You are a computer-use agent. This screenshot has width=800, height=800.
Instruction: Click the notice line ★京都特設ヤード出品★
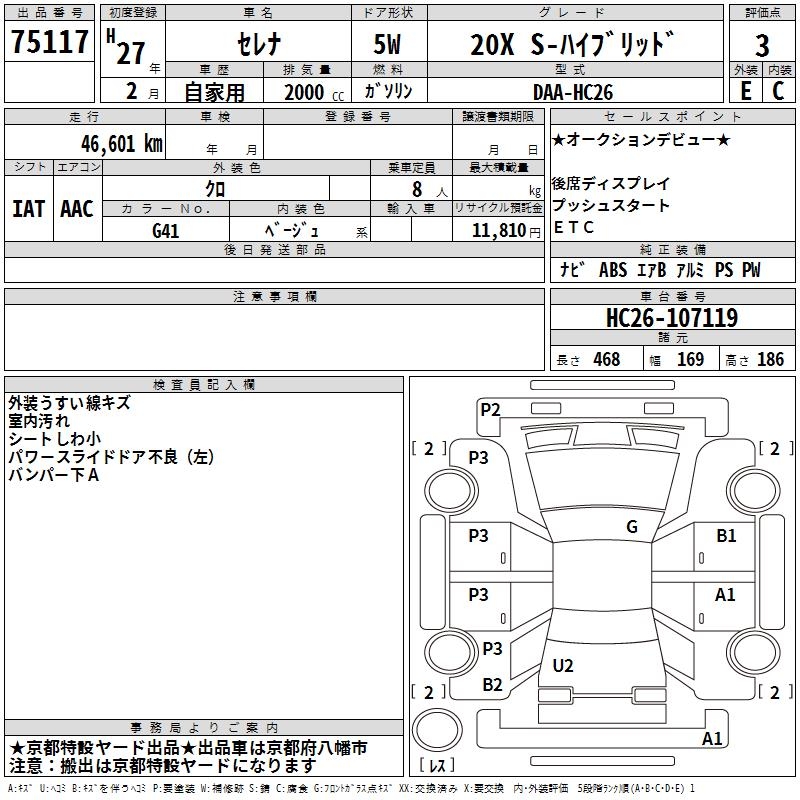click(188, 748)
